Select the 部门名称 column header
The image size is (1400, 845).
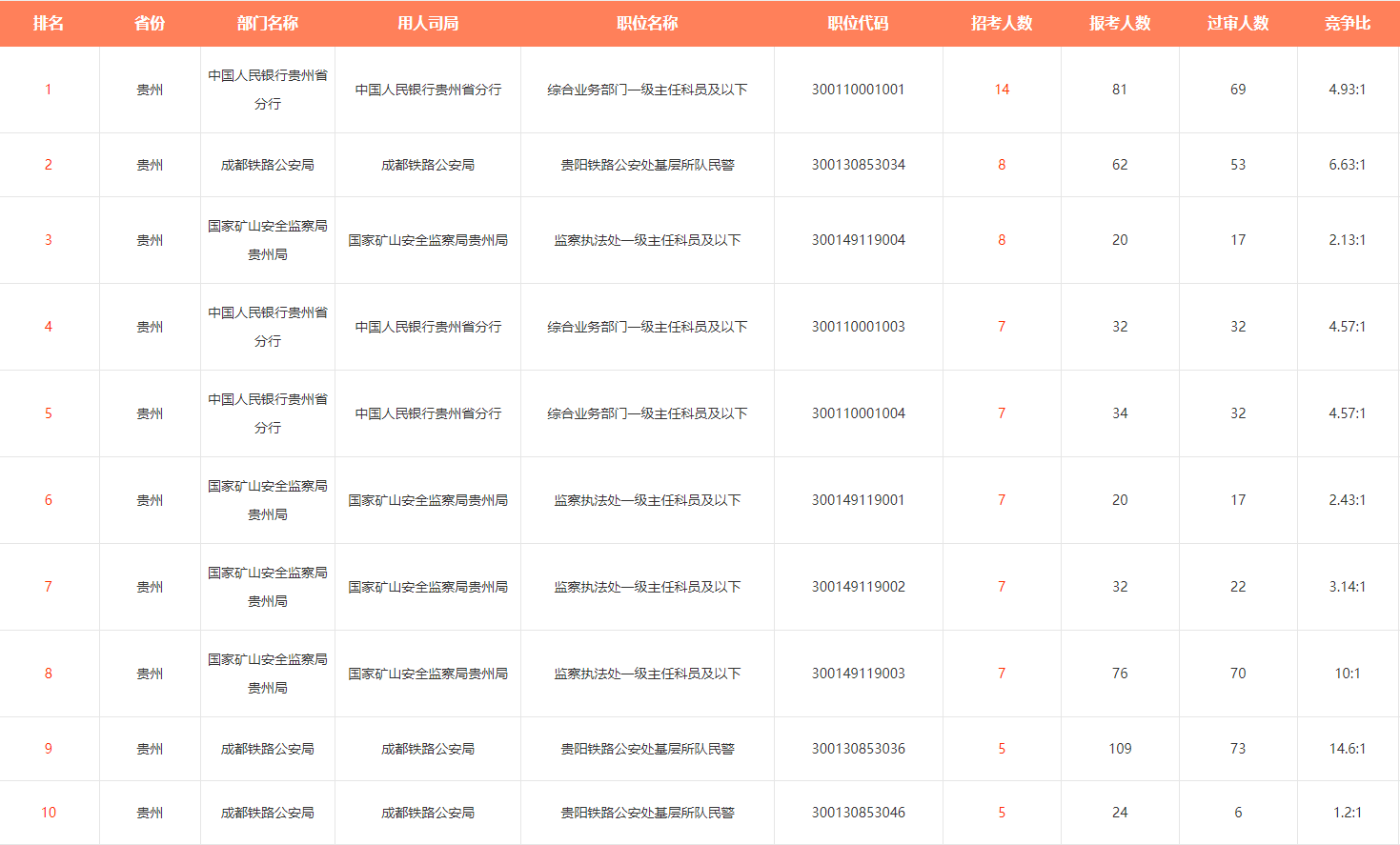tap(268, 23)
